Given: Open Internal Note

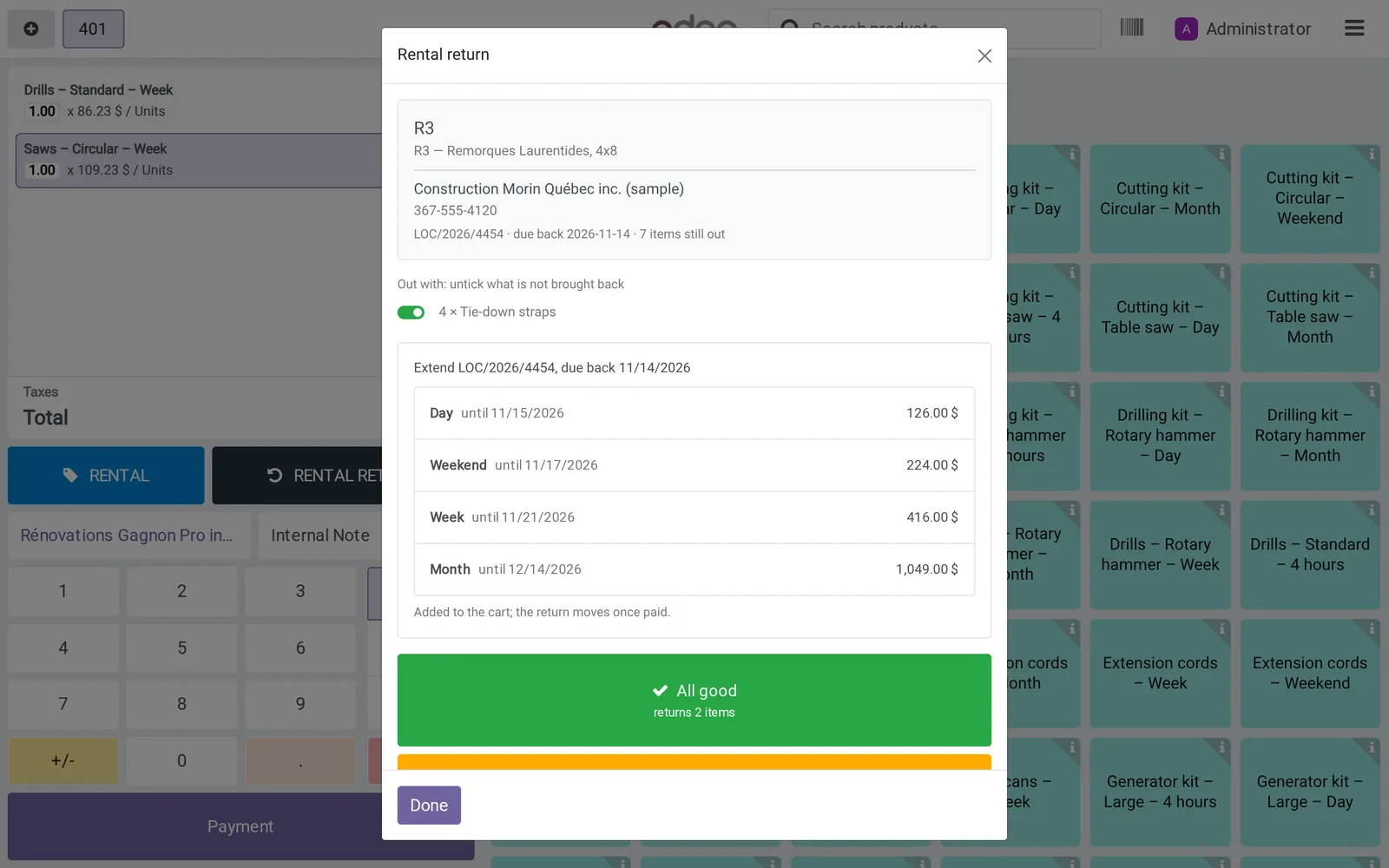Looking at the screenshot, I should (x=319, y=536).
